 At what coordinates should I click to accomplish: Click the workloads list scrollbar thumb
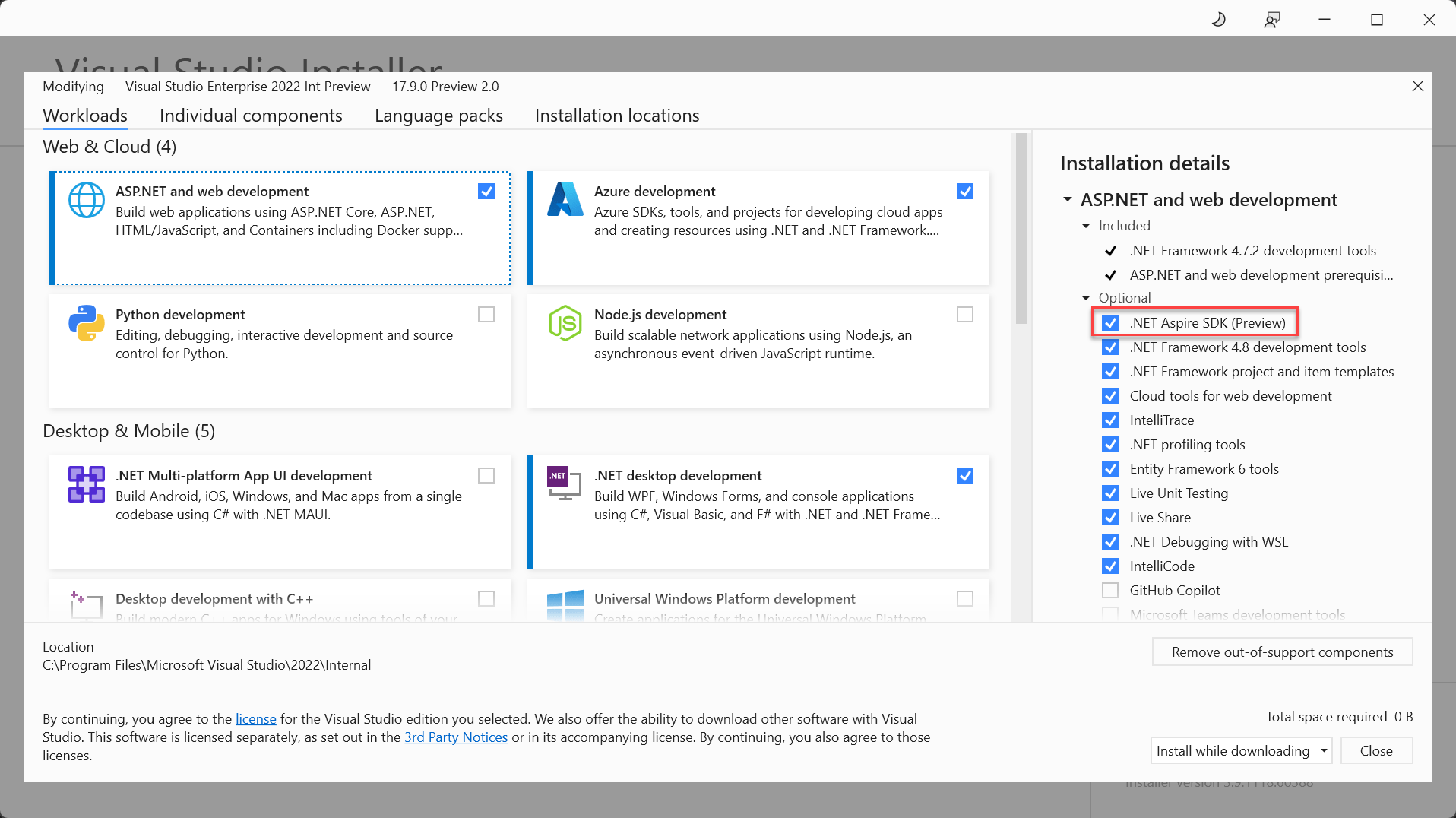tap(1021, 229)
